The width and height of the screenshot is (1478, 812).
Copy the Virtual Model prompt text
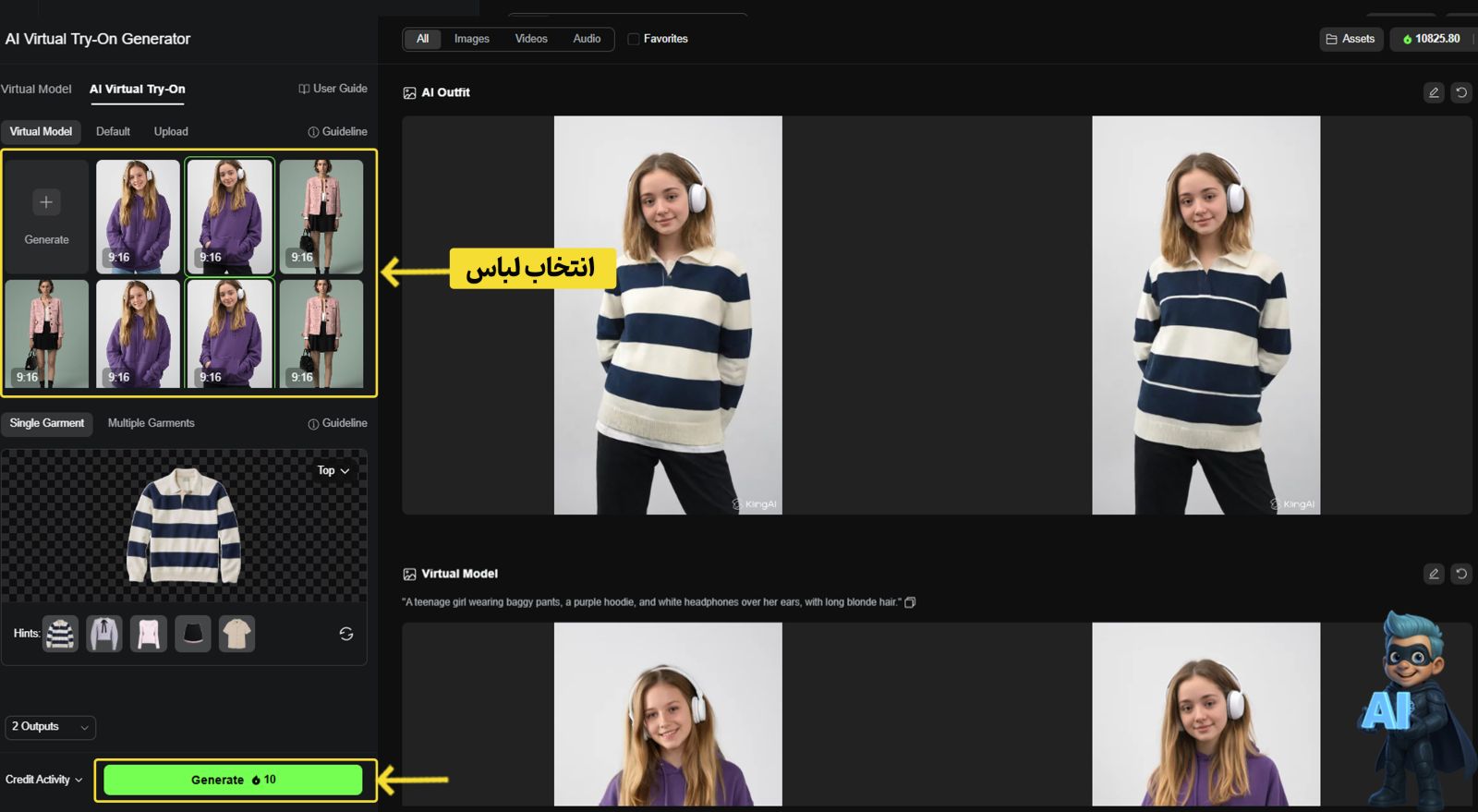pyautogui.click(x=910, y=602)
